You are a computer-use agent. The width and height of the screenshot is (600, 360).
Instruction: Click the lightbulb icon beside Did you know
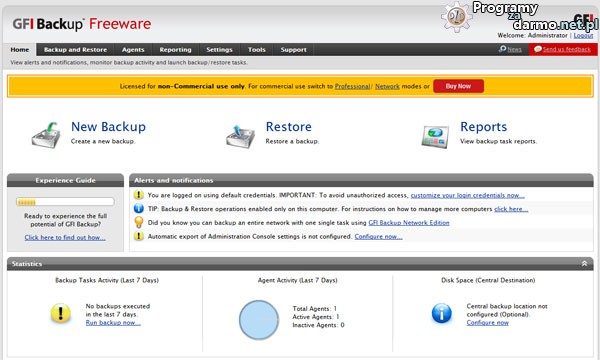[139, 222]
